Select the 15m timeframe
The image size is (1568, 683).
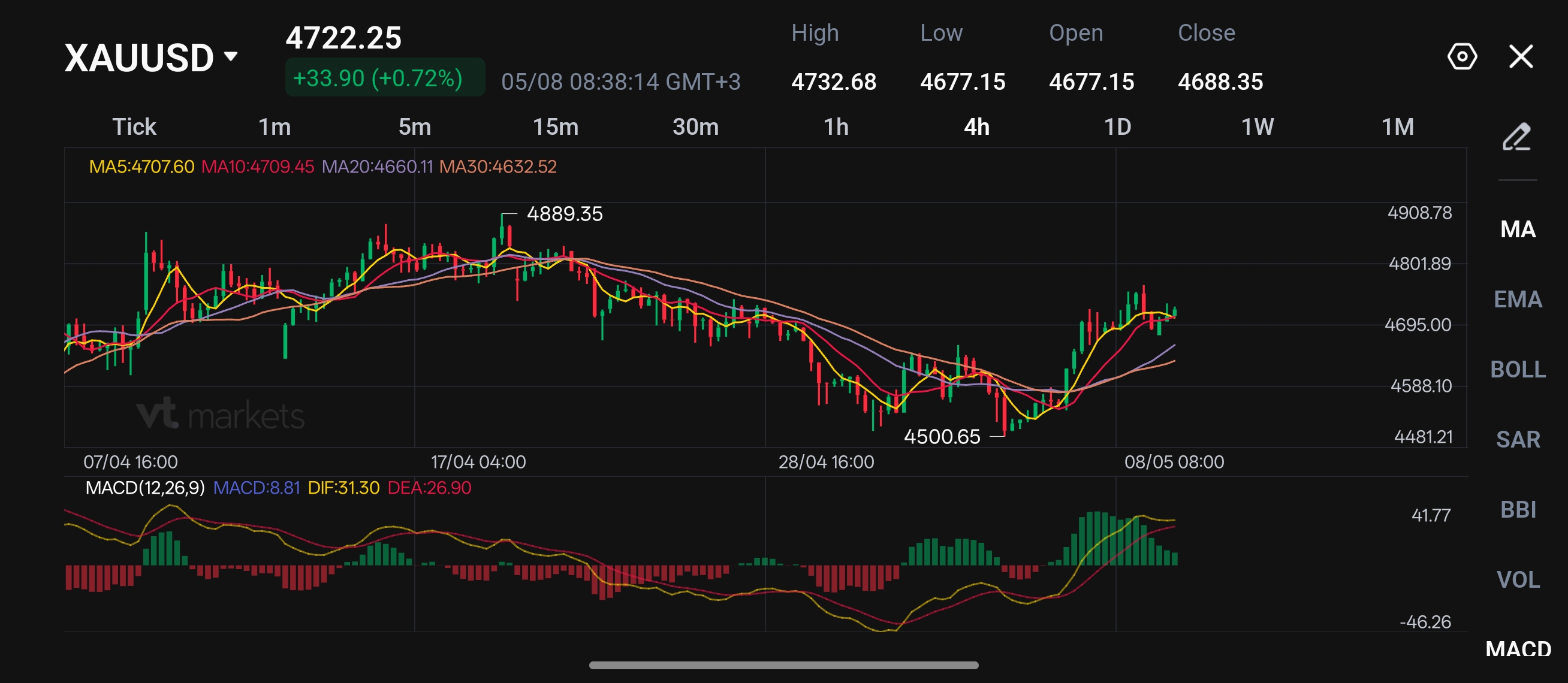(x=555, y=127)
